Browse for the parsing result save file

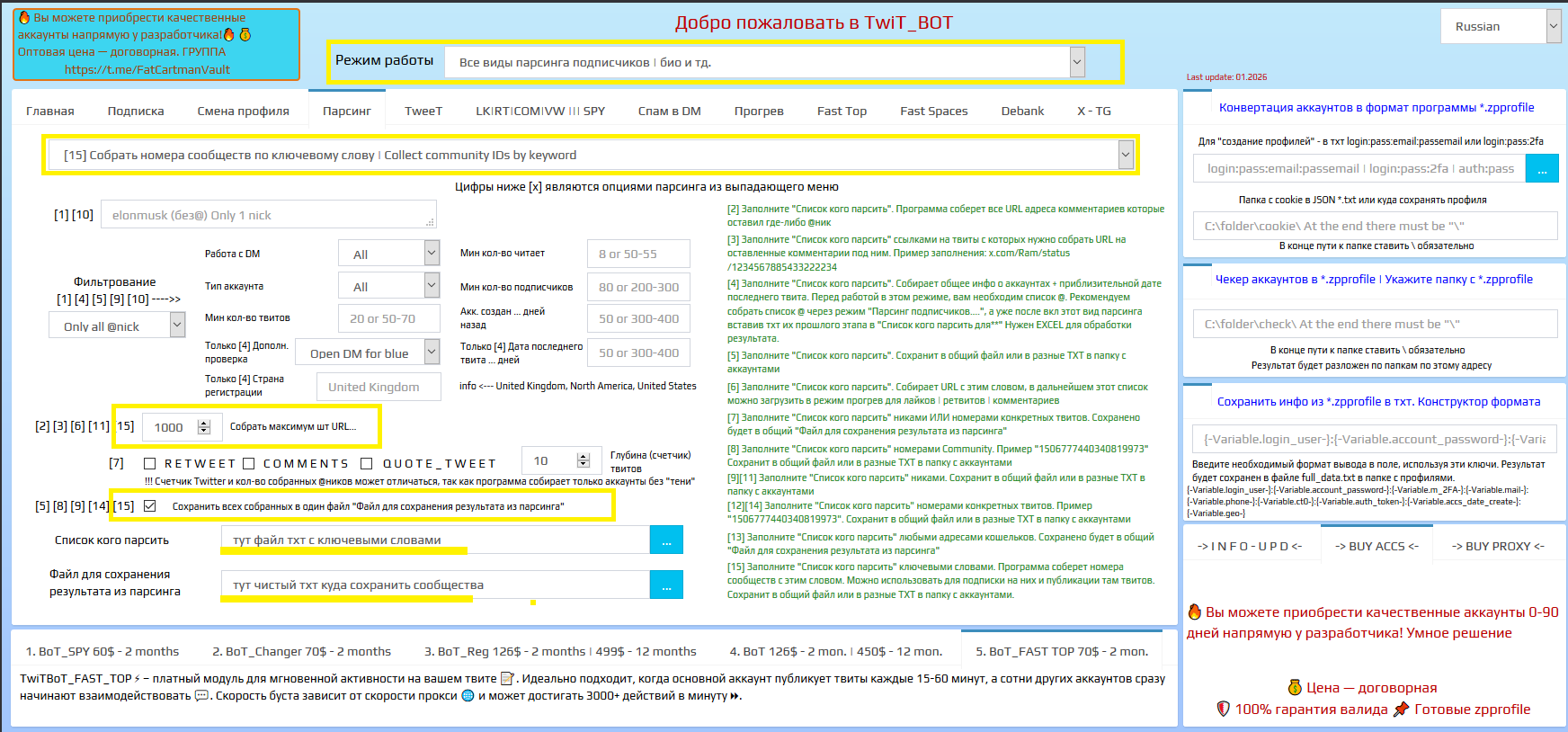click(x=666, y=585)
